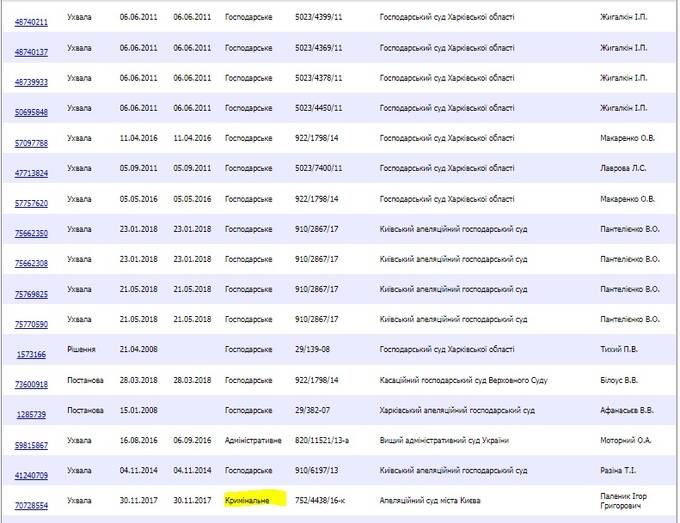Open Постанова link 73600918
The width and height of the screenshot is (680, 523).
[x=31, y=385]
